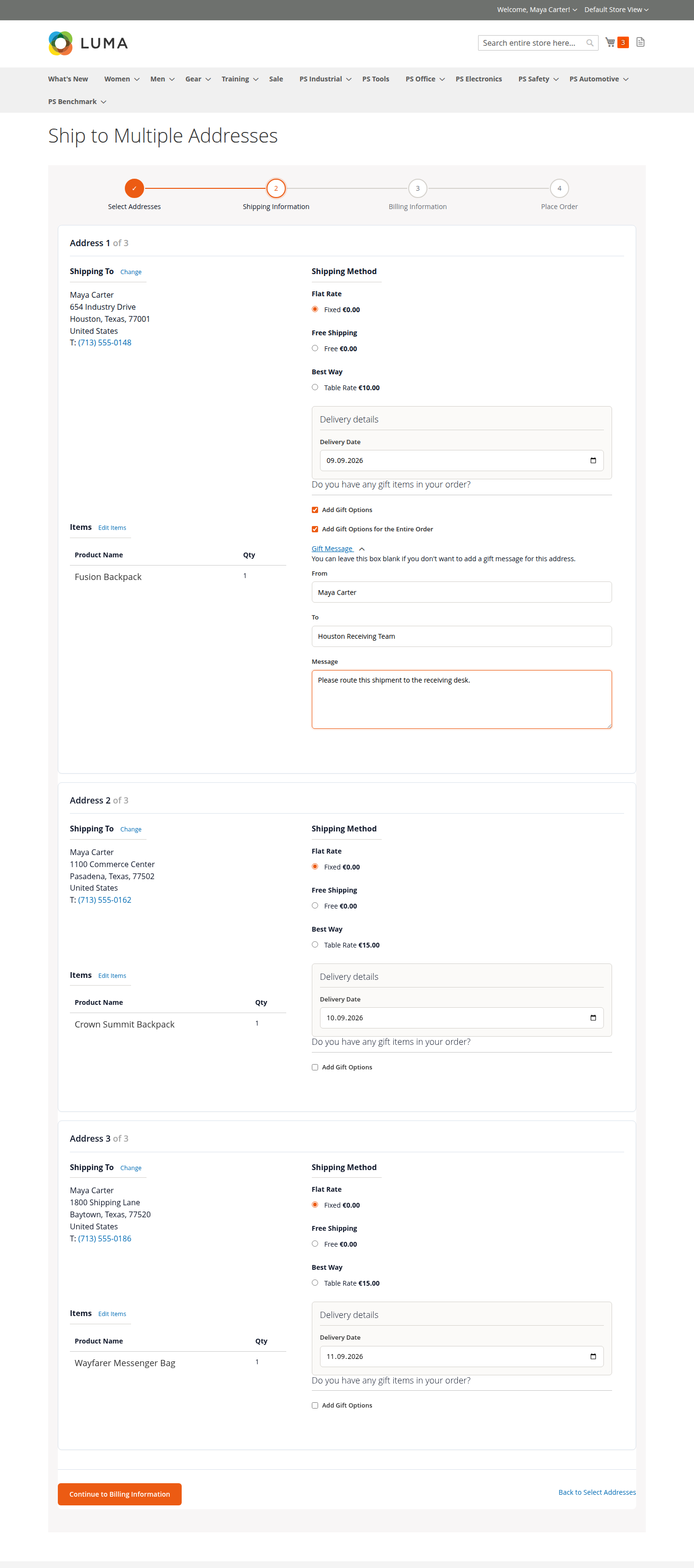Open the Sale menu item
The height and width of the screenshot is (1568, 694).
tap(276, 79)
